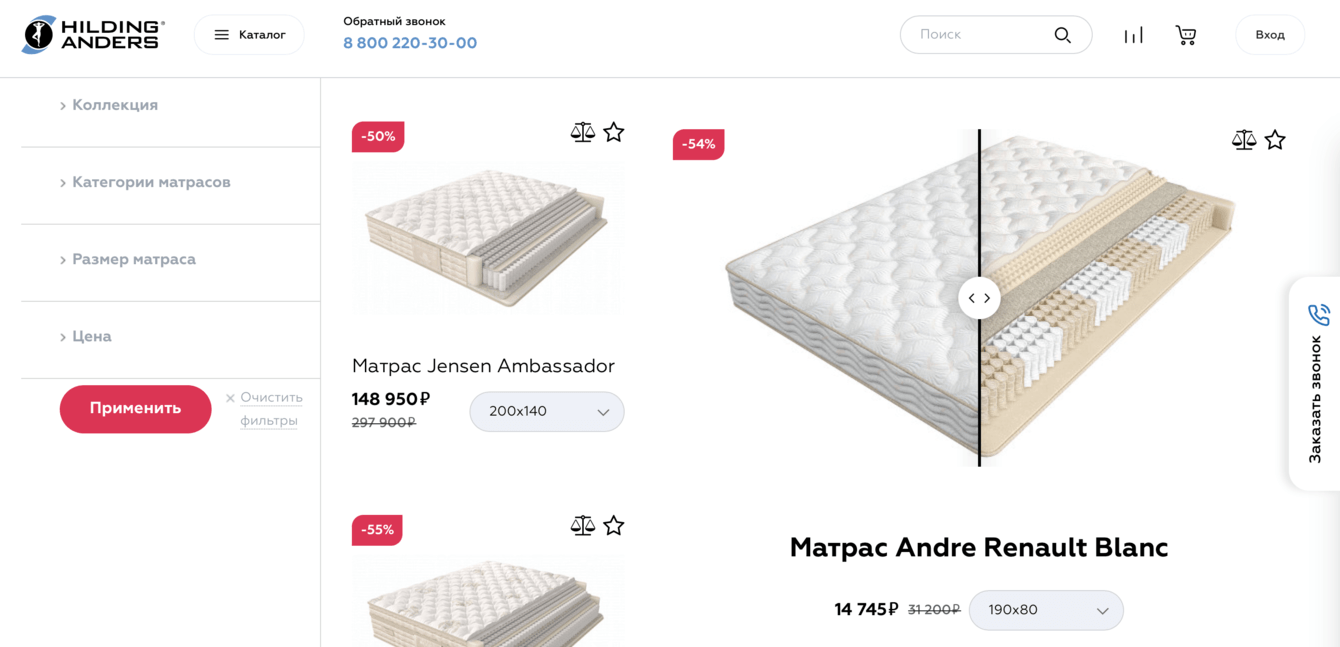Expand the Цена filter section

[88, 336]
